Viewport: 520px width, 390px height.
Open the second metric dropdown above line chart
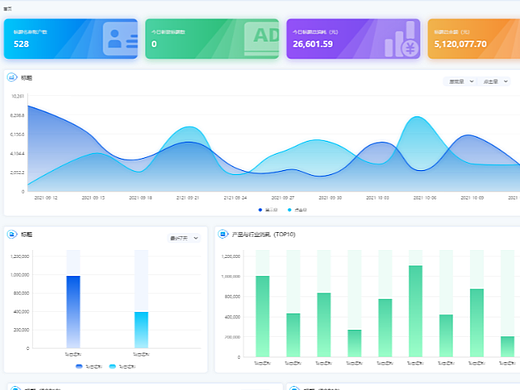496,81
